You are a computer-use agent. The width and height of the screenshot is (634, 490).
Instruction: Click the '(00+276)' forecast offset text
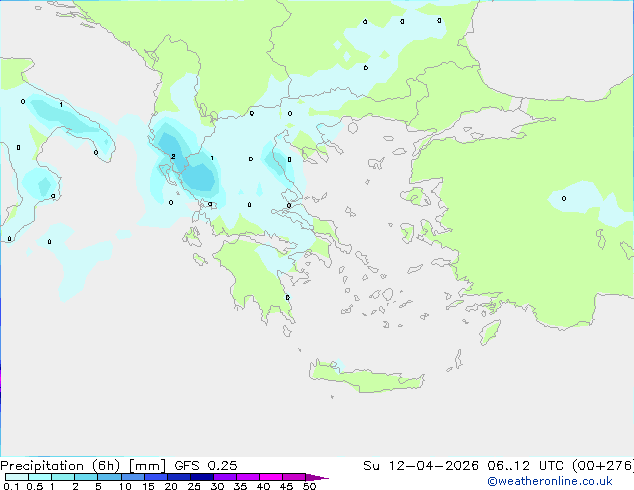pos(602,466)
